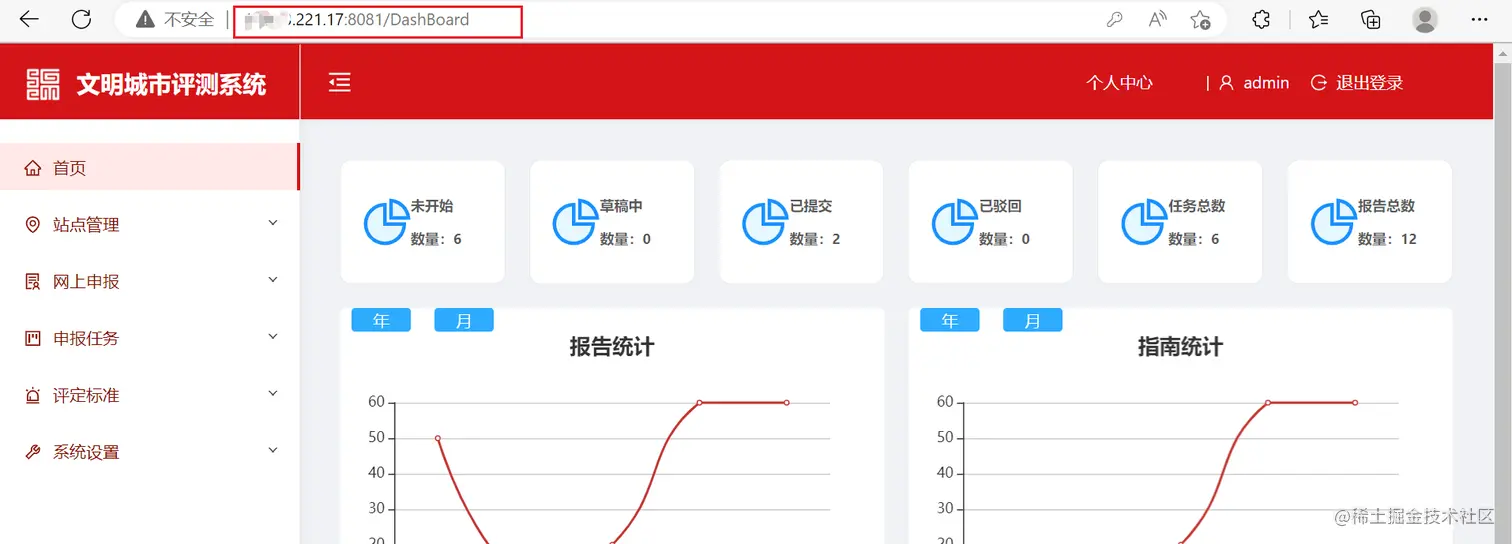Viewport: 1512px width, 544px height.
Task: Click the logout arrow icon
Action: [1319, 83]
